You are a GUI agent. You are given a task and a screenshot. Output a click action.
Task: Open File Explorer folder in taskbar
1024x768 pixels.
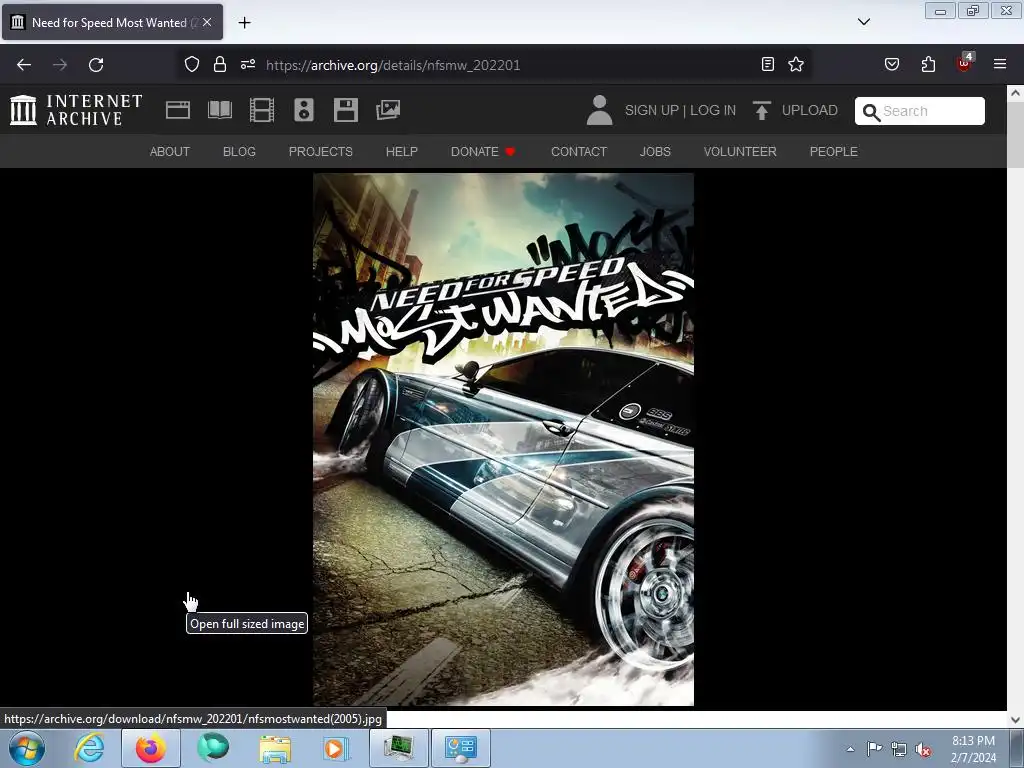[276, 748]
